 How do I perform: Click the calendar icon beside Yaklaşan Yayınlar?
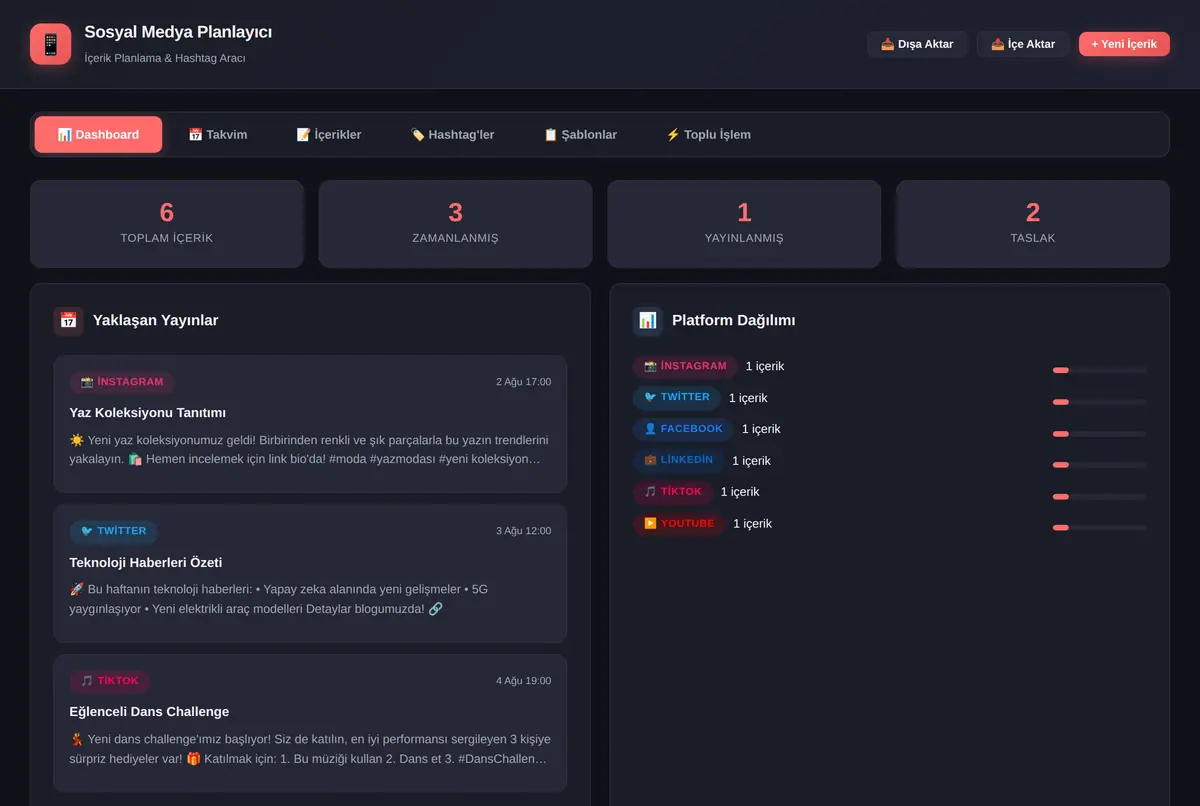[x=68, y=321]
